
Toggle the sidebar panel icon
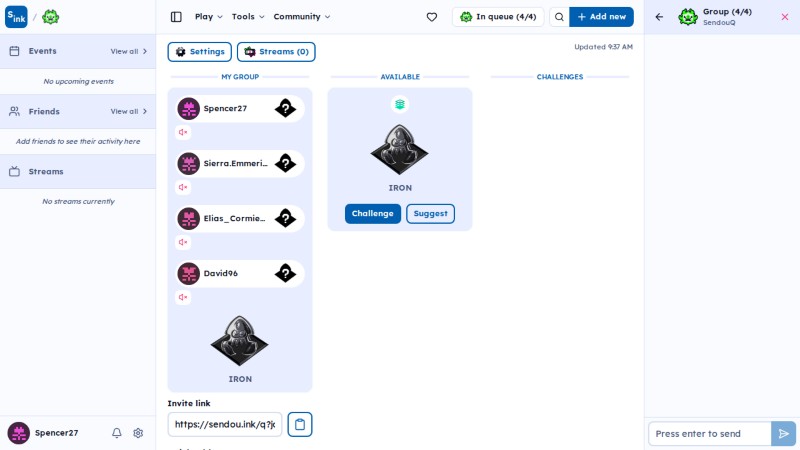tap(176, 17)
